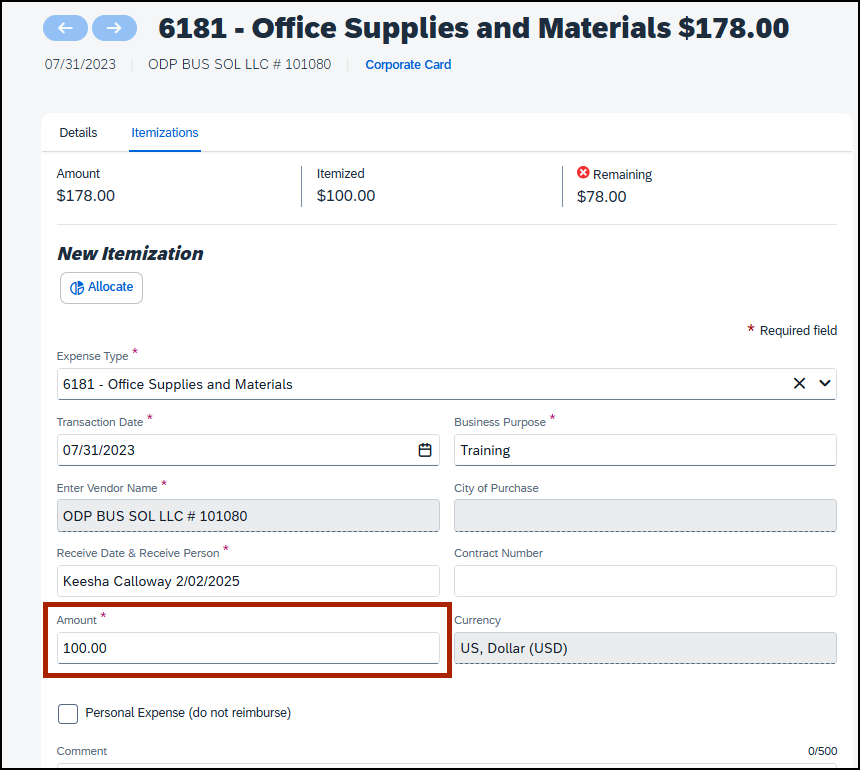
Task: Click the Allocate button
Action: tap(101, 287)
